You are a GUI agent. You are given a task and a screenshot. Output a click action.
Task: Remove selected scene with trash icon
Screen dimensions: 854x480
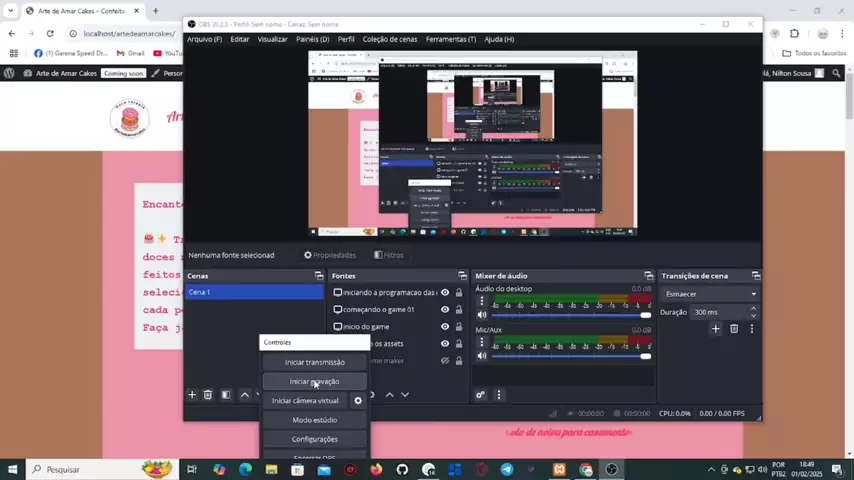point(208,394)
